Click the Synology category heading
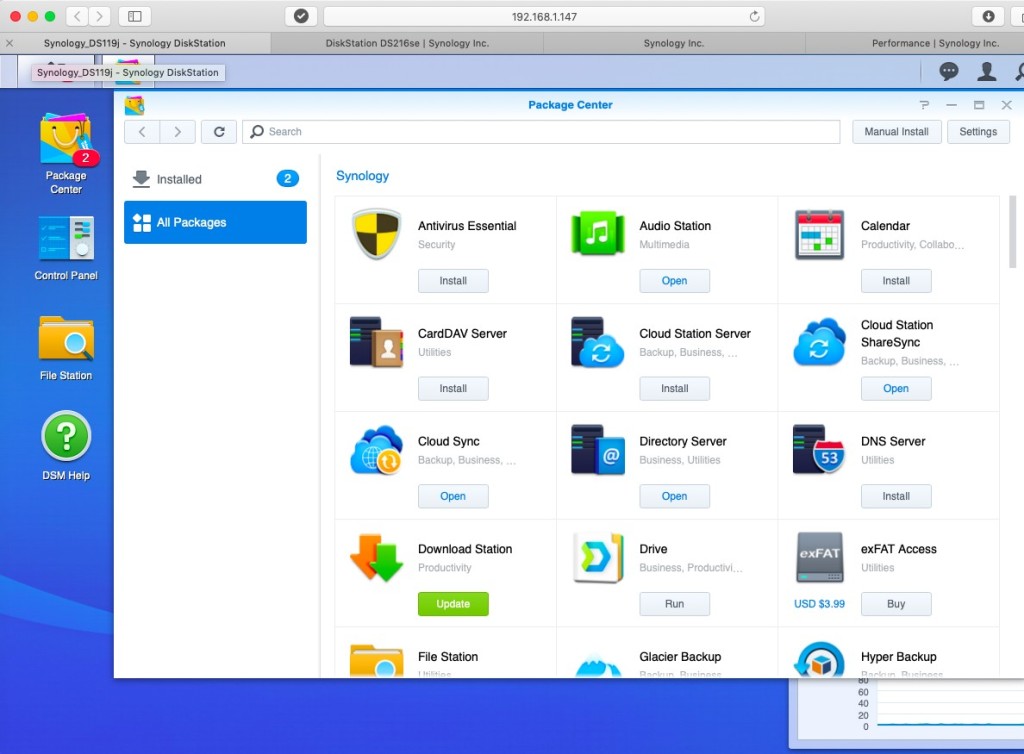Viewport: 1024px width, 754px height. pyautogui.click(x=362, y=176)
